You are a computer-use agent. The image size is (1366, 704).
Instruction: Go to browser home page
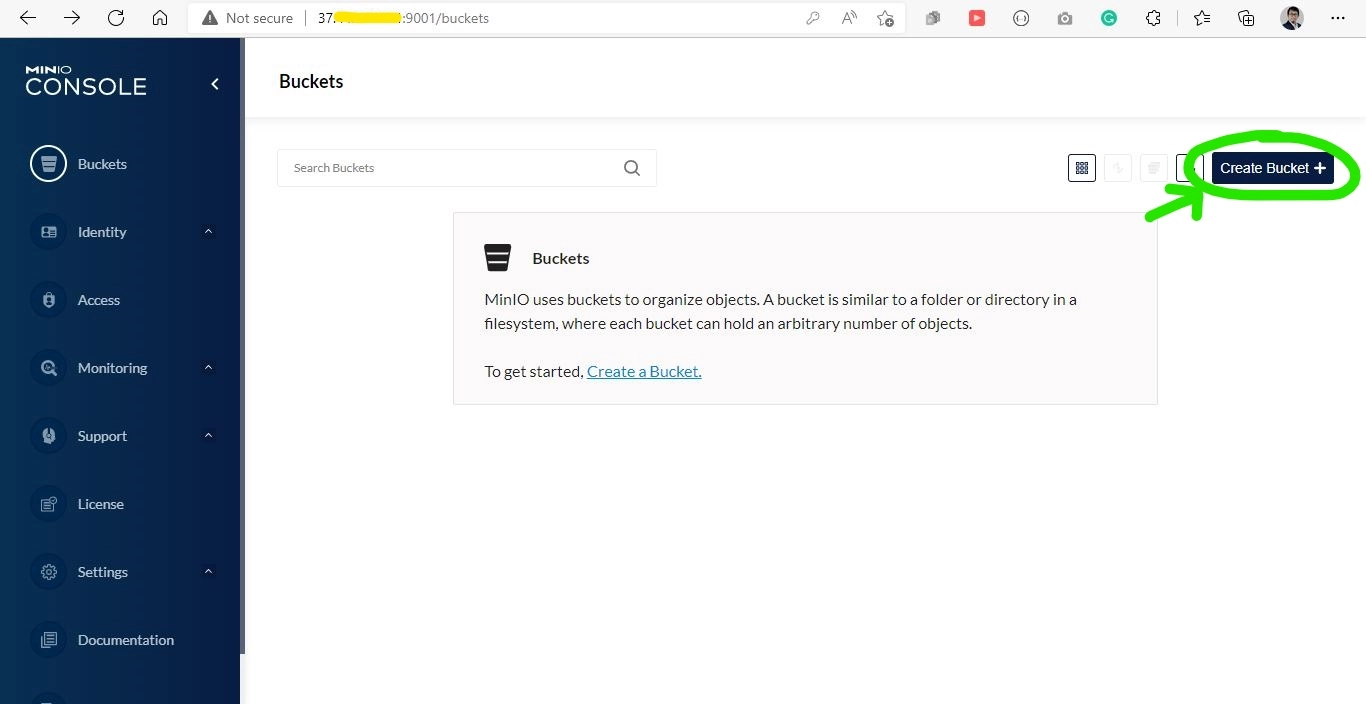coord(160,18)
